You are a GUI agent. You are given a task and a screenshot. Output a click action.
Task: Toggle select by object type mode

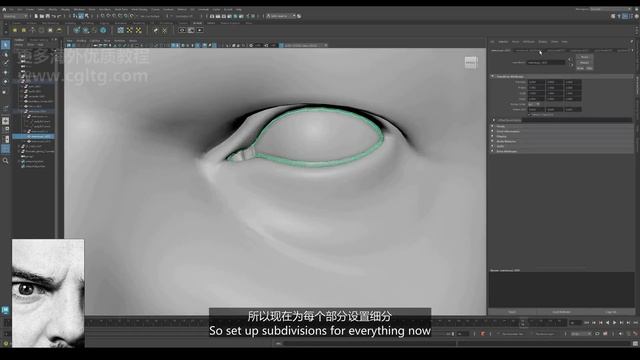pyautogui.click(x=81, y=16)
